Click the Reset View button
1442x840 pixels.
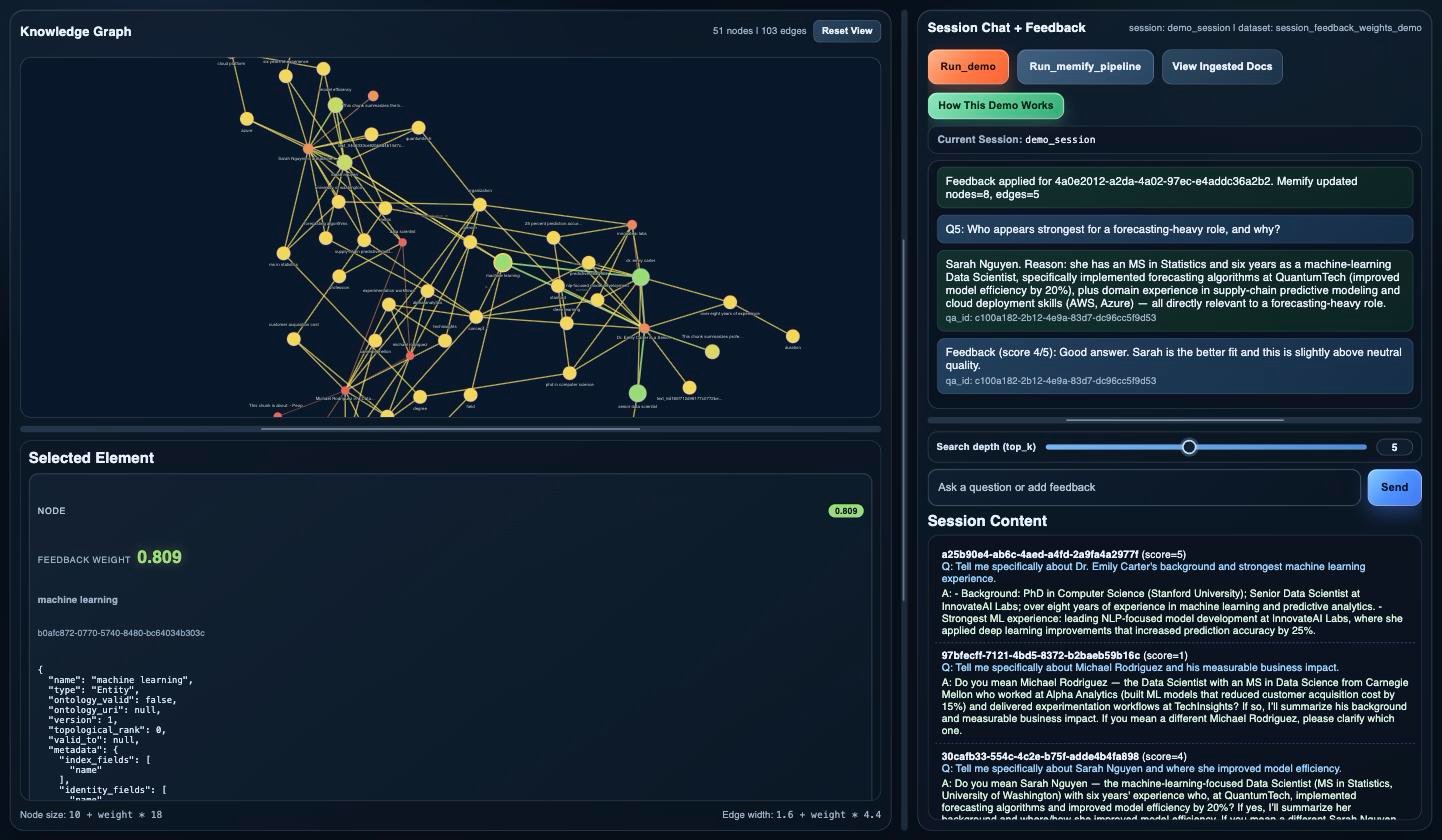click(x=847, y=31)
